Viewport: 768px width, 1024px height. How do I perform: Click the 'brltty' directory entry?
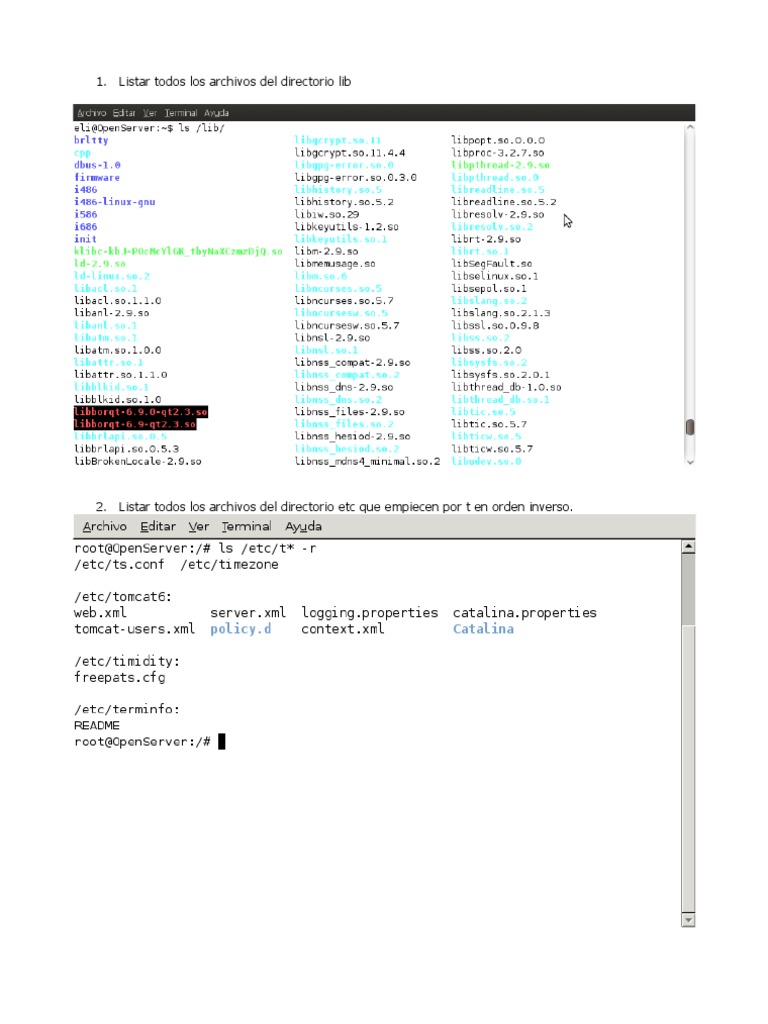point(91,140)
